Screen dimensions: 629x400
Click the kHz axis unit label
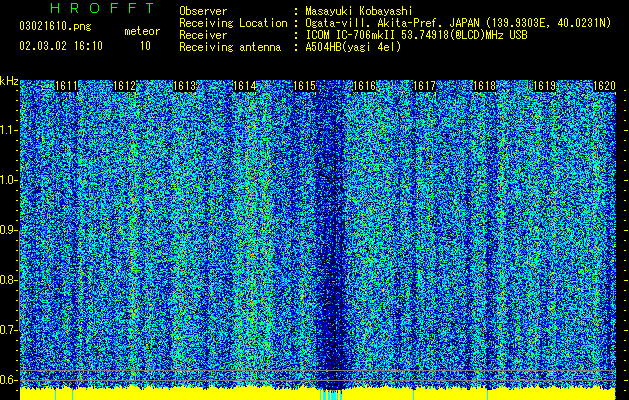[x=9, y=81]
